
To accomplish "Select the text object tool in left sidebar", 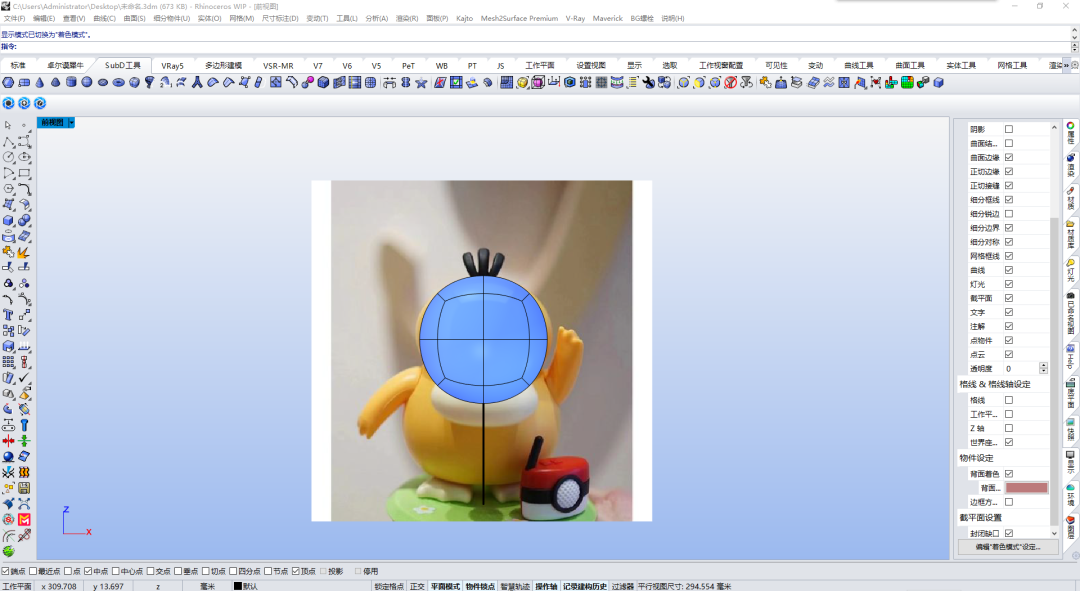I will [x=8, y=315].
